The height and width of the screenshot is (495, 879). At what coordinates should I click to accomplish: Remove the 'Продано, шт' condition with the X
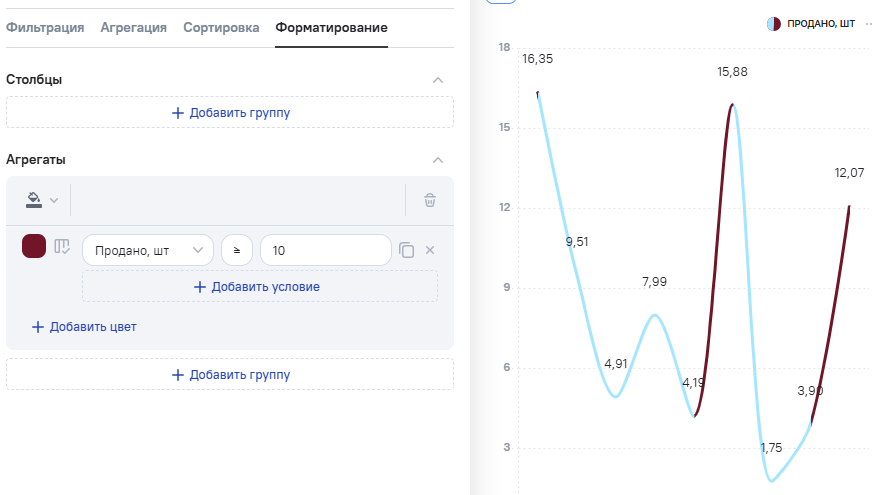[430, 250]
